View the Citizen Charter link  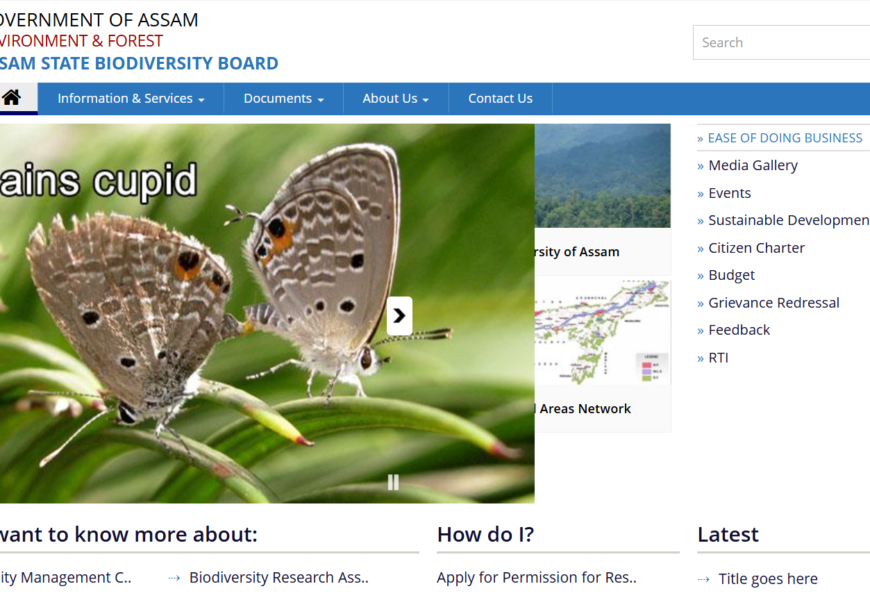(x=756, y=248)
